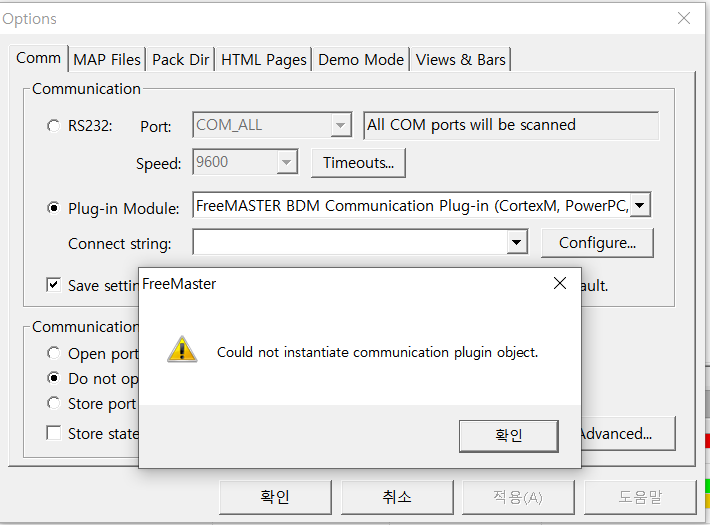Screen dimensions: 710x525
Task: Switch to the HTML Pages tab
Action: click(x=264, y=59)
